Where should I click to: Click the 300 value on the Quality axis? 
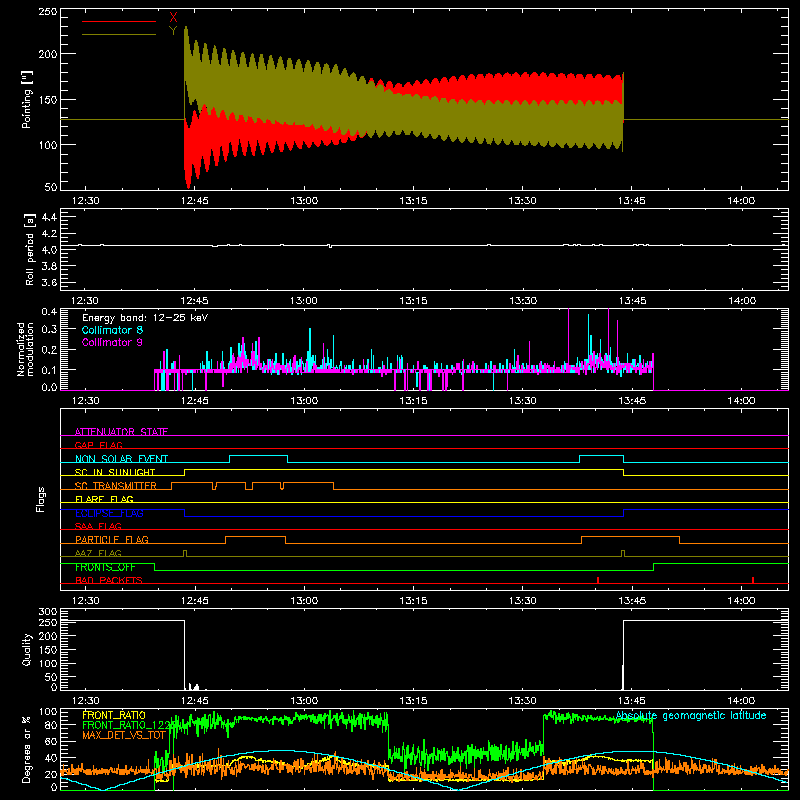click(x=48, y=611)
